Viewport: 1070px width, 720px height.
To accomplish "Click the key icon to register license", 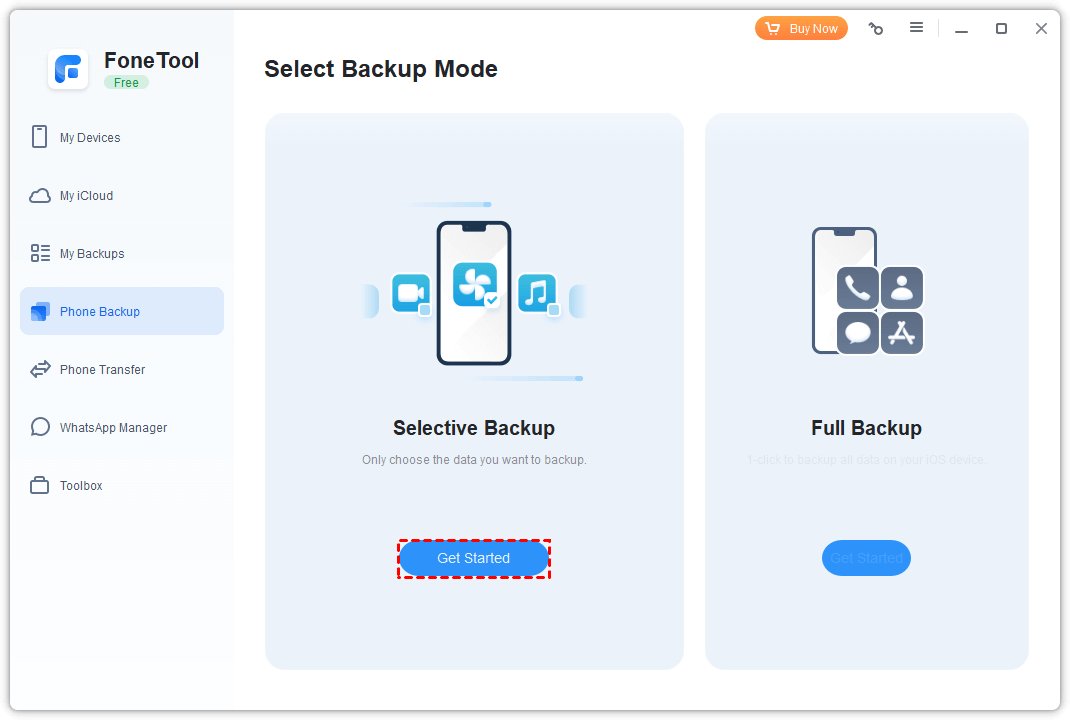I will (876, 29).
